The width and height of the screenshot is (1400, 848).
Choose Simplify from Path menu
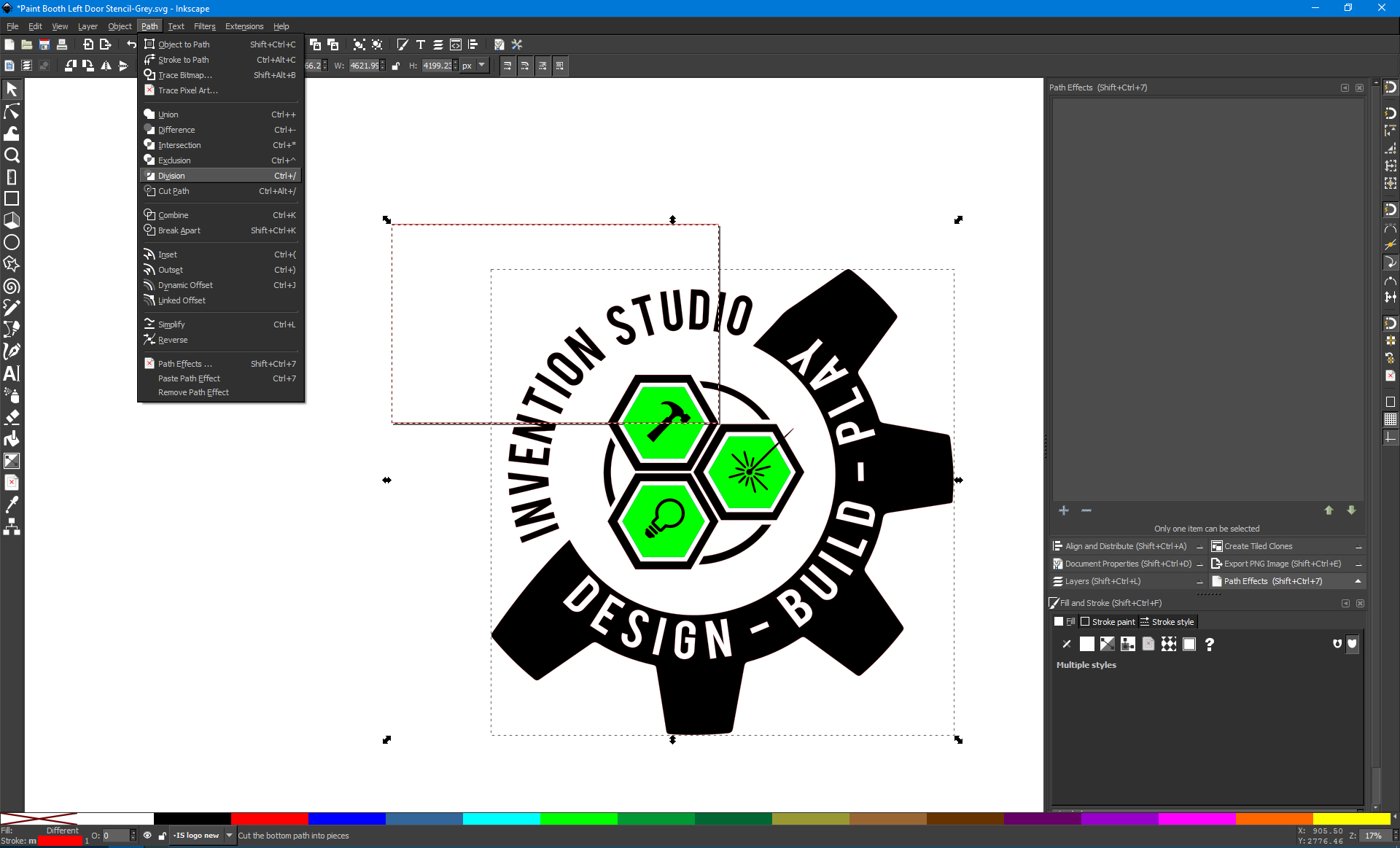(x=220, y=324)
